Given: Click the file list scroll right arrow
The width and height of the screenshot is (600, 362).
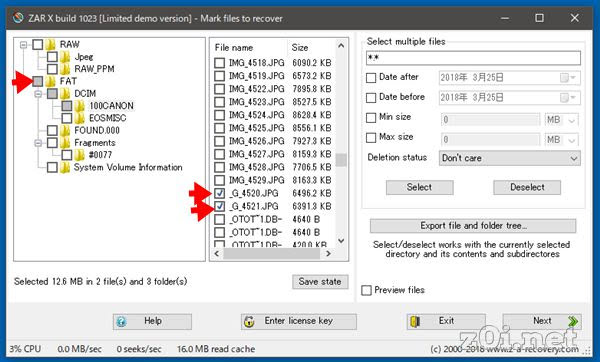Looking at the screenshot, I should pyautogui.click(x=328, y=254).
